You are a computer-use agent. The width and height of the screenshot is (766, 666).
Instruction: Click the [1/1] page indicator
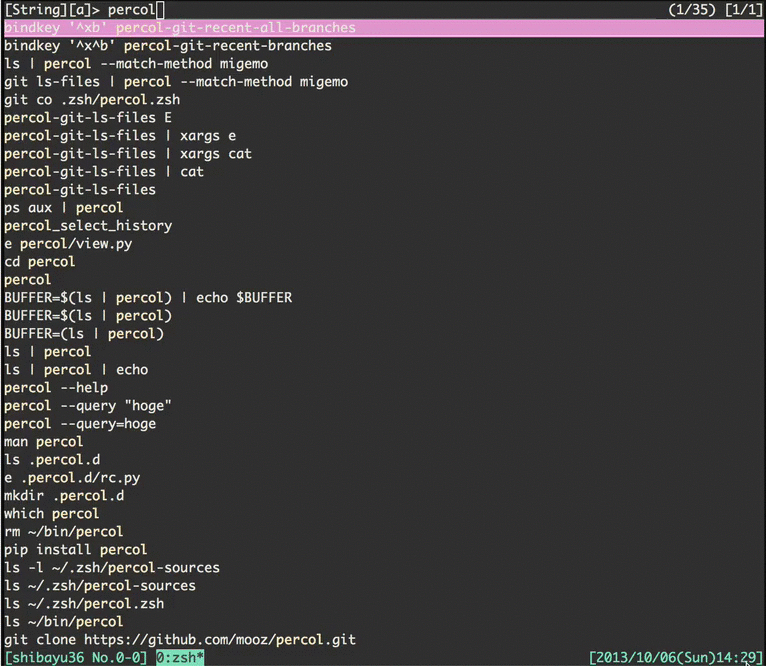click(744, 10)
